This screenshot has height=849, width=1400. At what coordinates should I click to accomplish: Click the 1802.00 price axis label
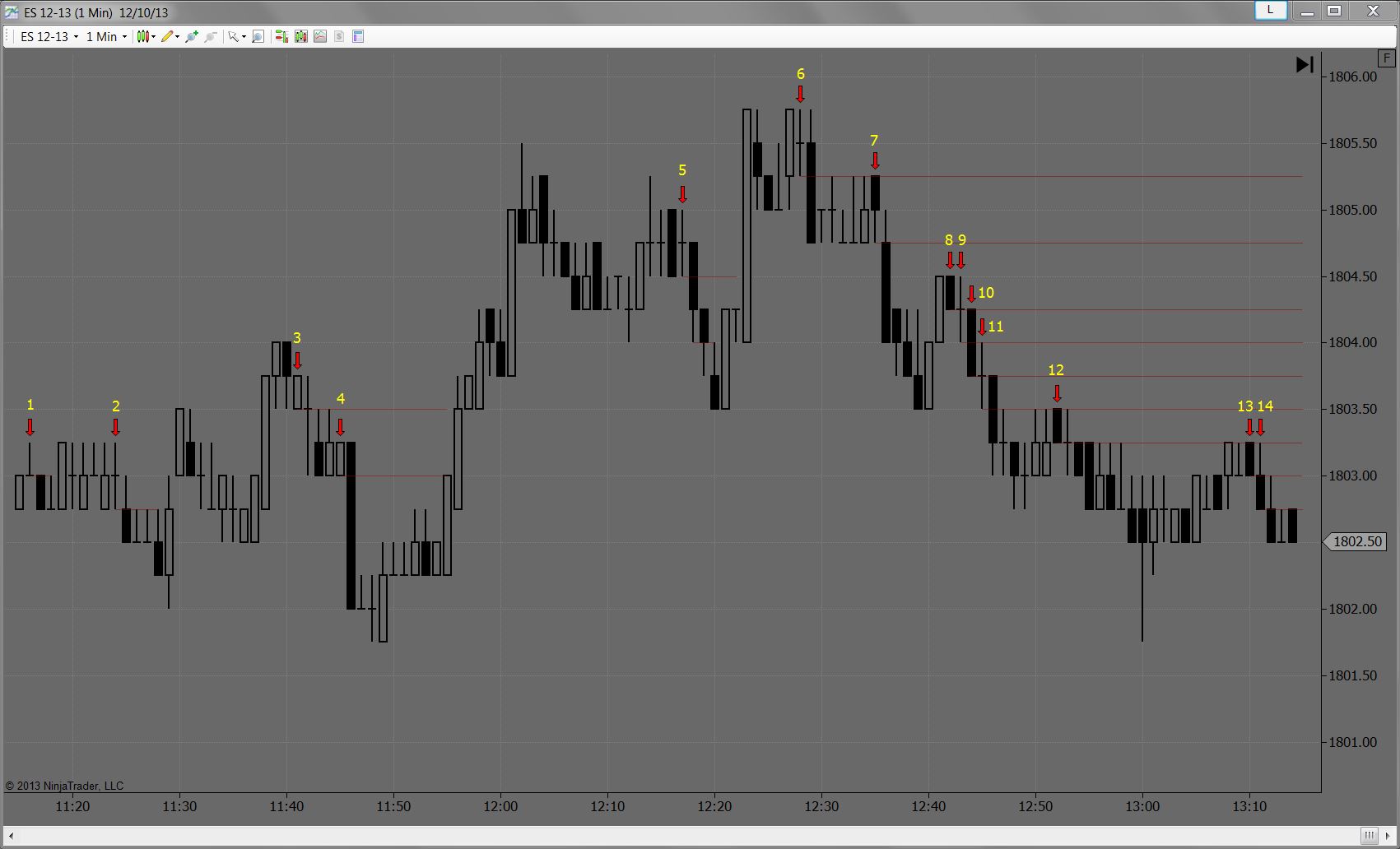[x=1352, y=610]
